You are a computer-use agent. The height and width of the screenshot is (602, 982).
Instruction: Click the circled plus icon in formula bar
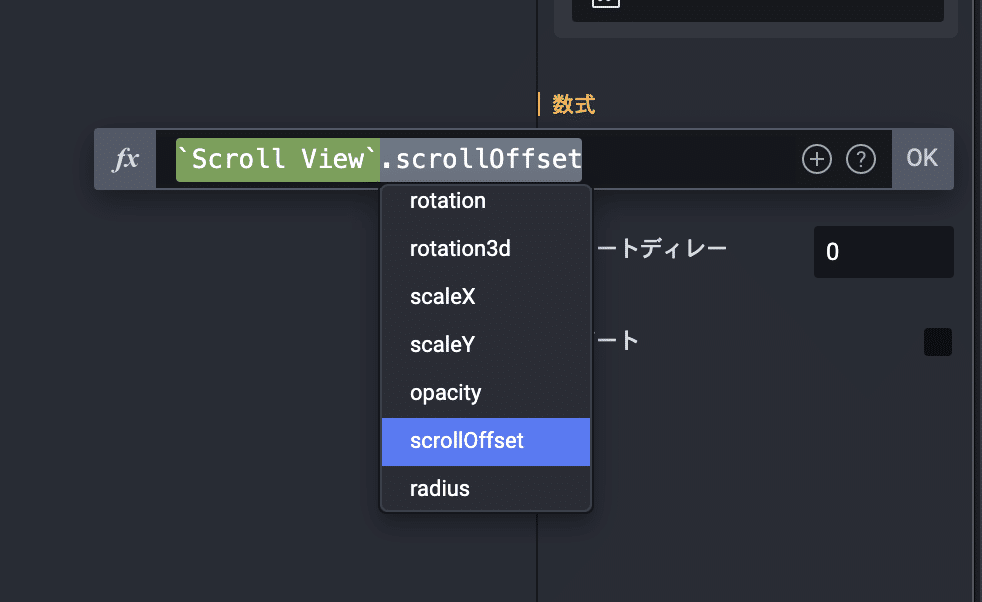817,159
